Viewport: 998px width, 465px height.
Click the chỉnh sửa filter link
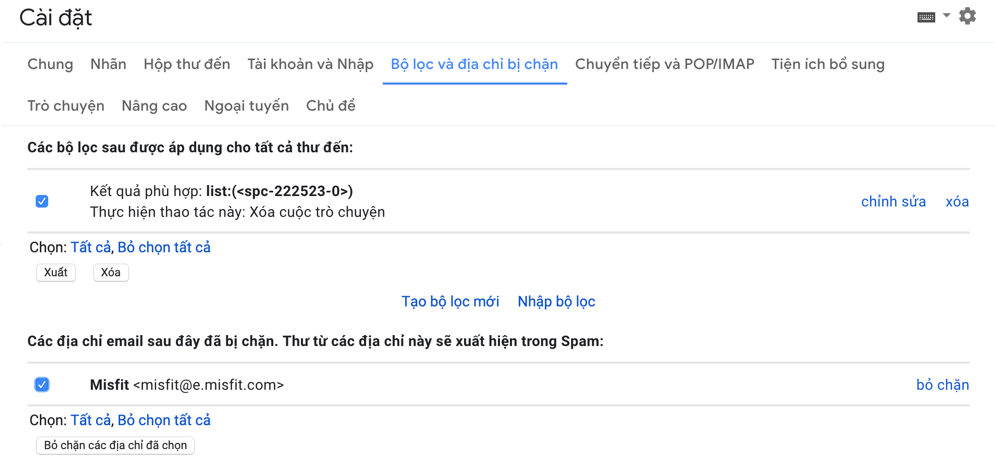893,201
